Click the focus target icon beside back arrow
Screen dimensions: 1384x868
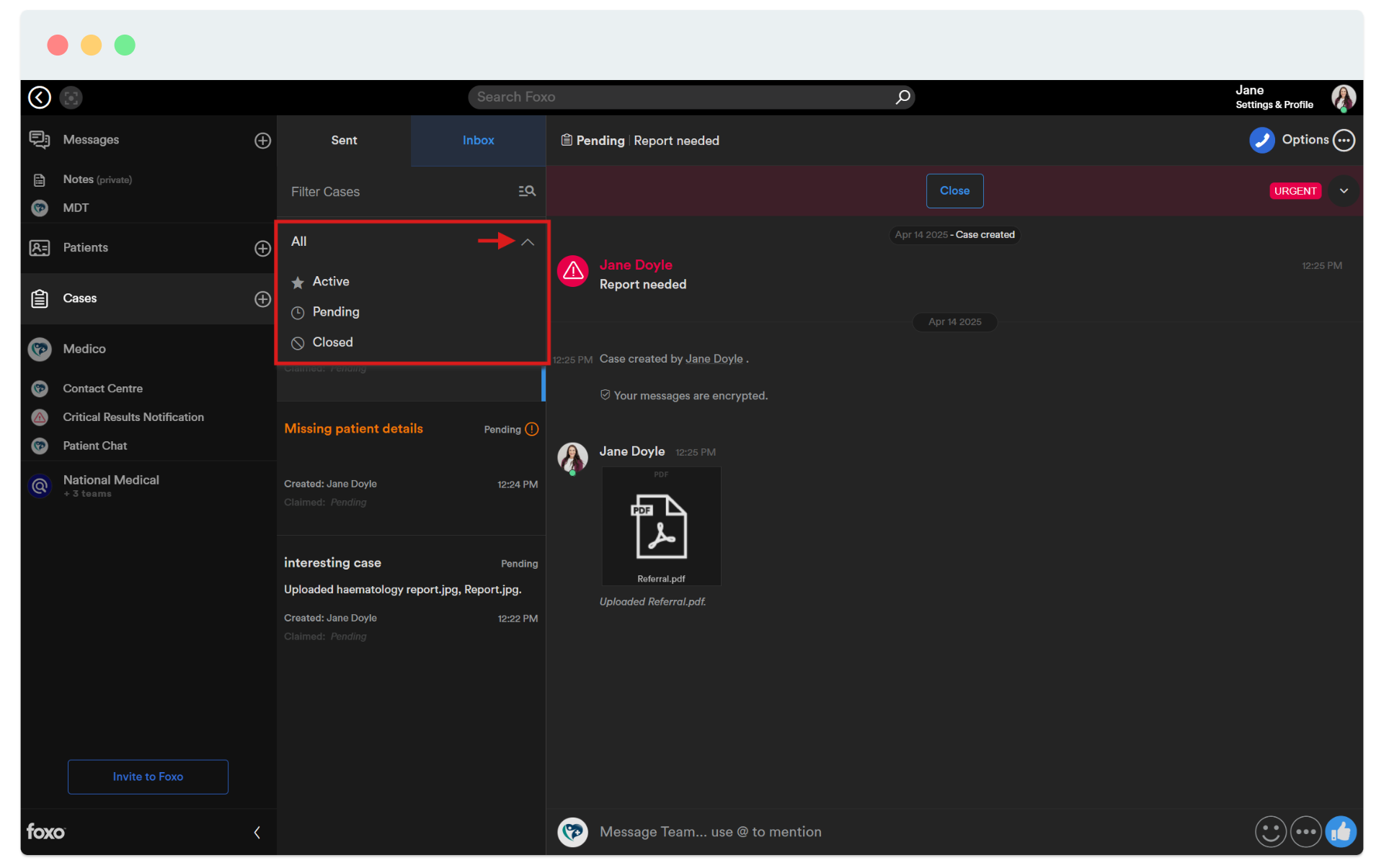tap(71, 97)
